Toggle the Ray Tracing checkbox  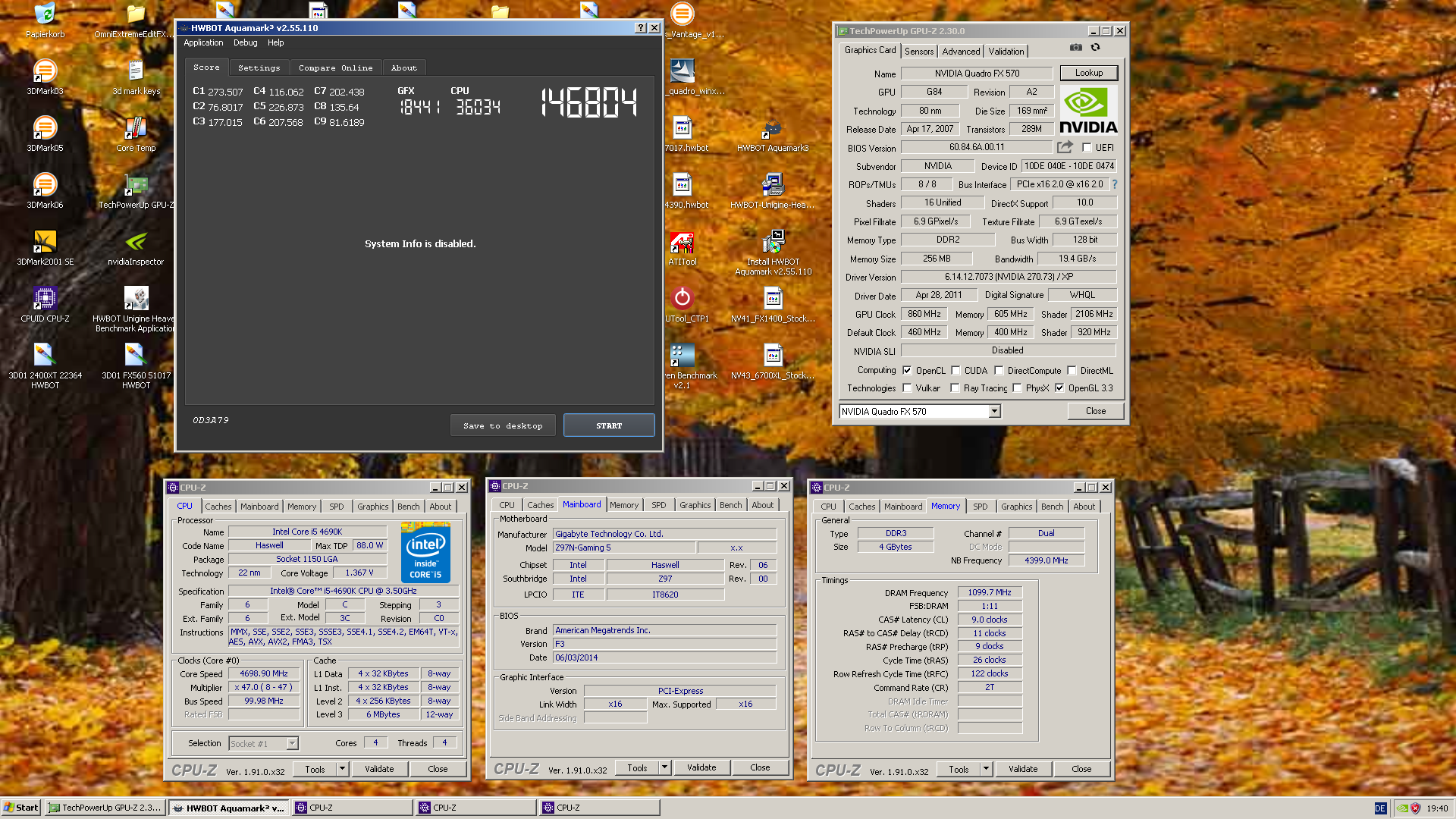(x=955, y=388)
